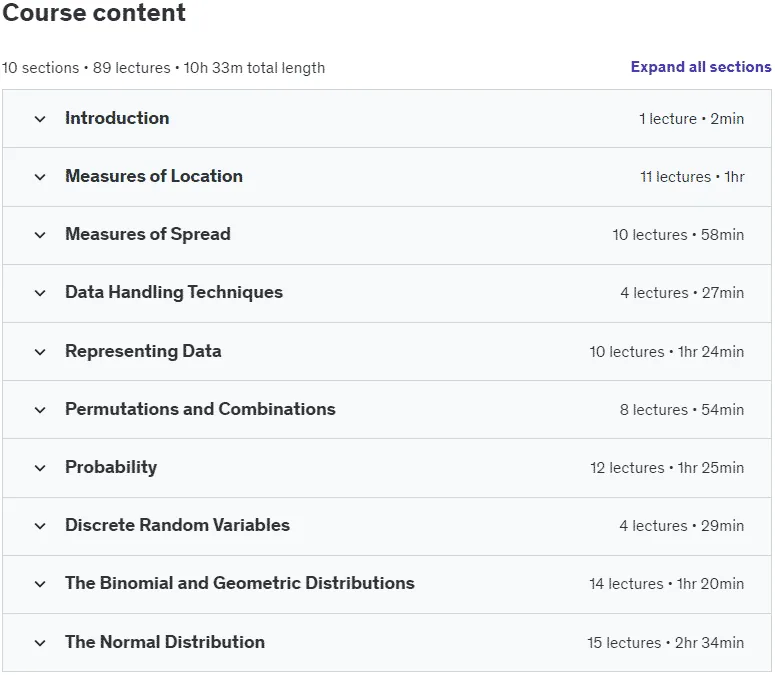Click the chevron icon beside Representing Data
775x675 pixels.
(40, 352)
